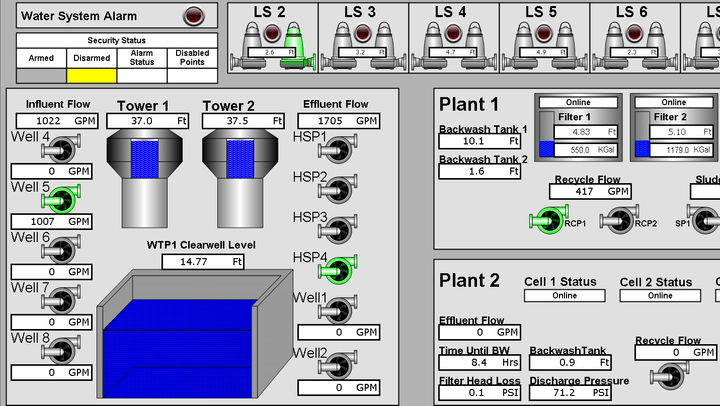Open the HSP3 pump icon
720x406 pixels.
tap(338, 229)
